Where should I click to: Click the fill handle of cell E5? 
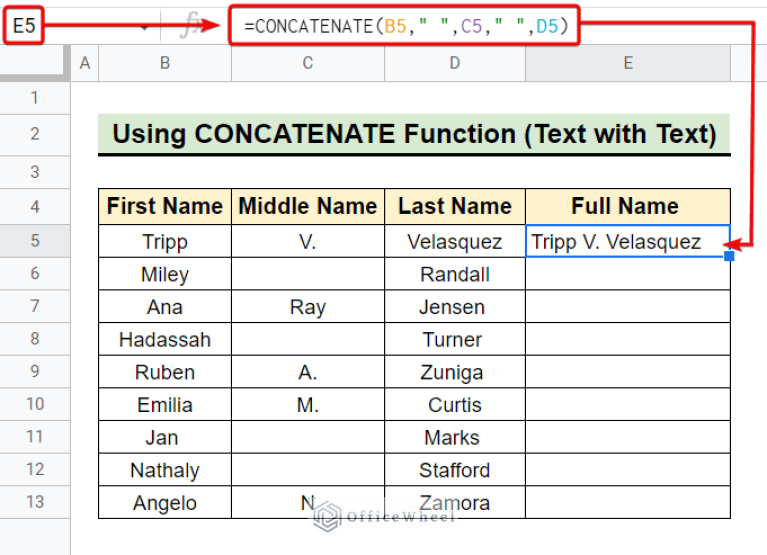729,256
